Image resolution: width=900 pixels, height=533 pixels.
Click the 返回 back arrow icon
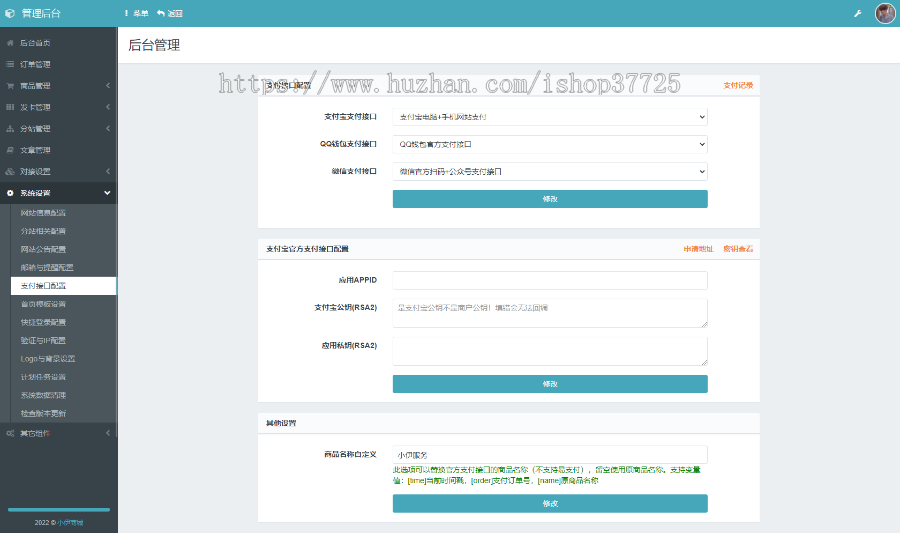[160, 13]
